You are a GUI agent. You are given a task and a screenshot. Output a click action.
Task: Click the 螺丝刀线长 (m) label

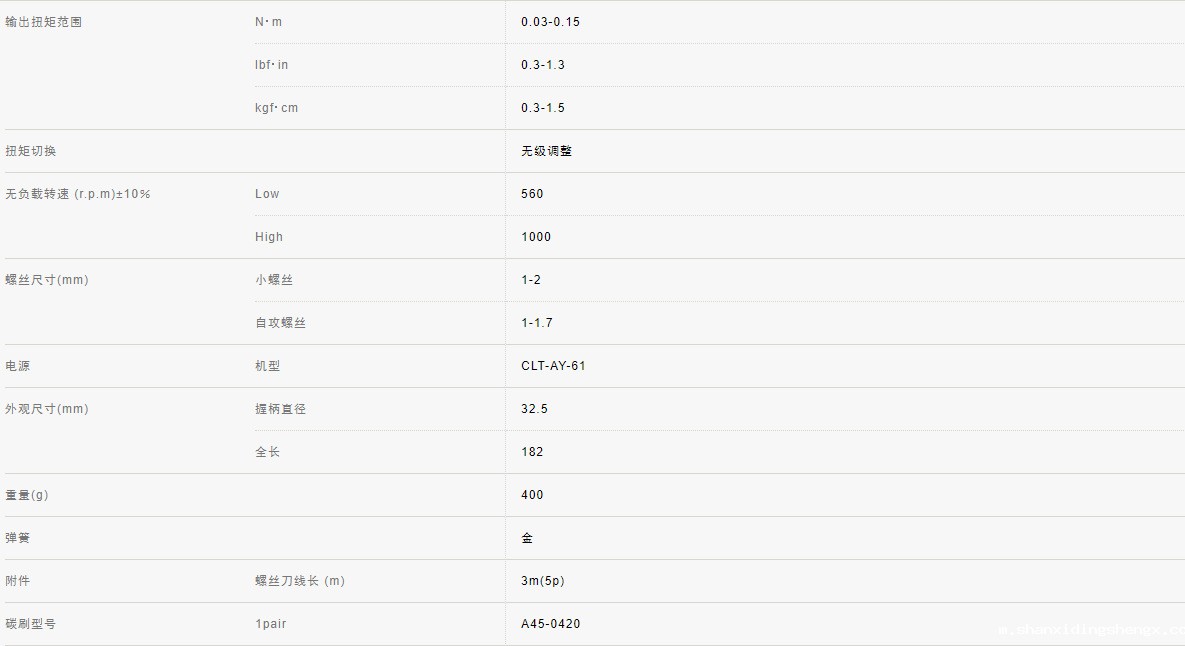click(x=299, y=581)
